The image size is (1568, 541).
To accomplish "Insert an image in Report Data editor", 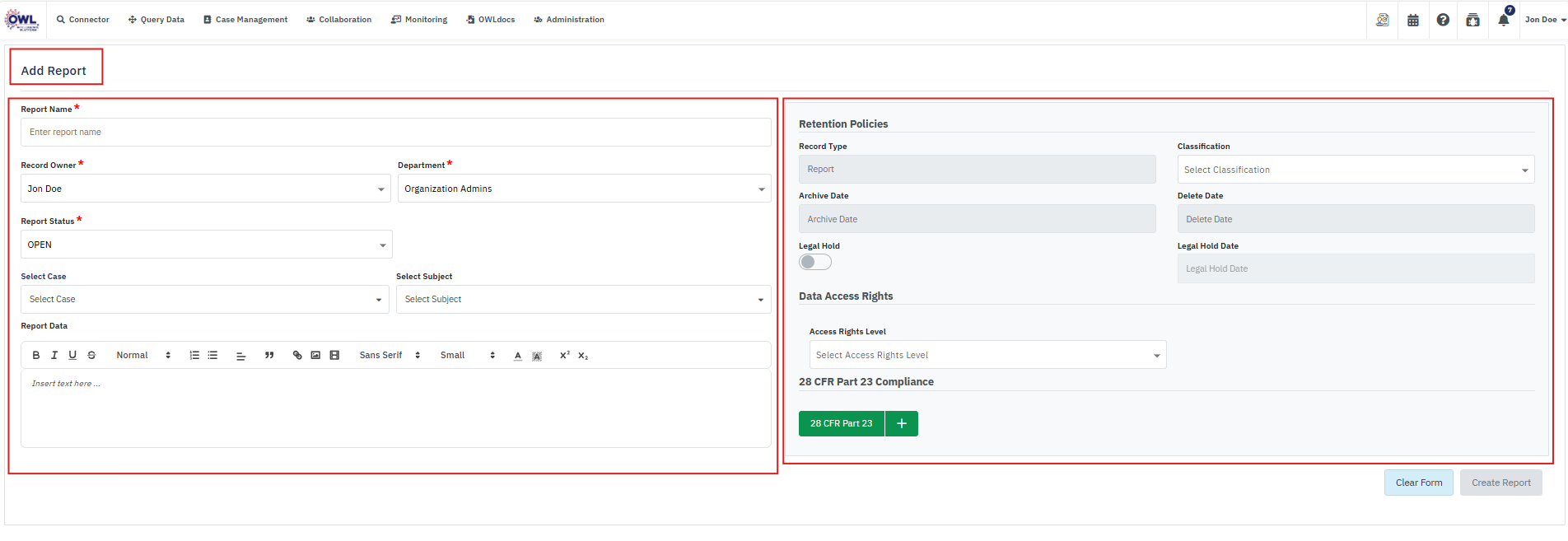I will (x=315, y=356).
